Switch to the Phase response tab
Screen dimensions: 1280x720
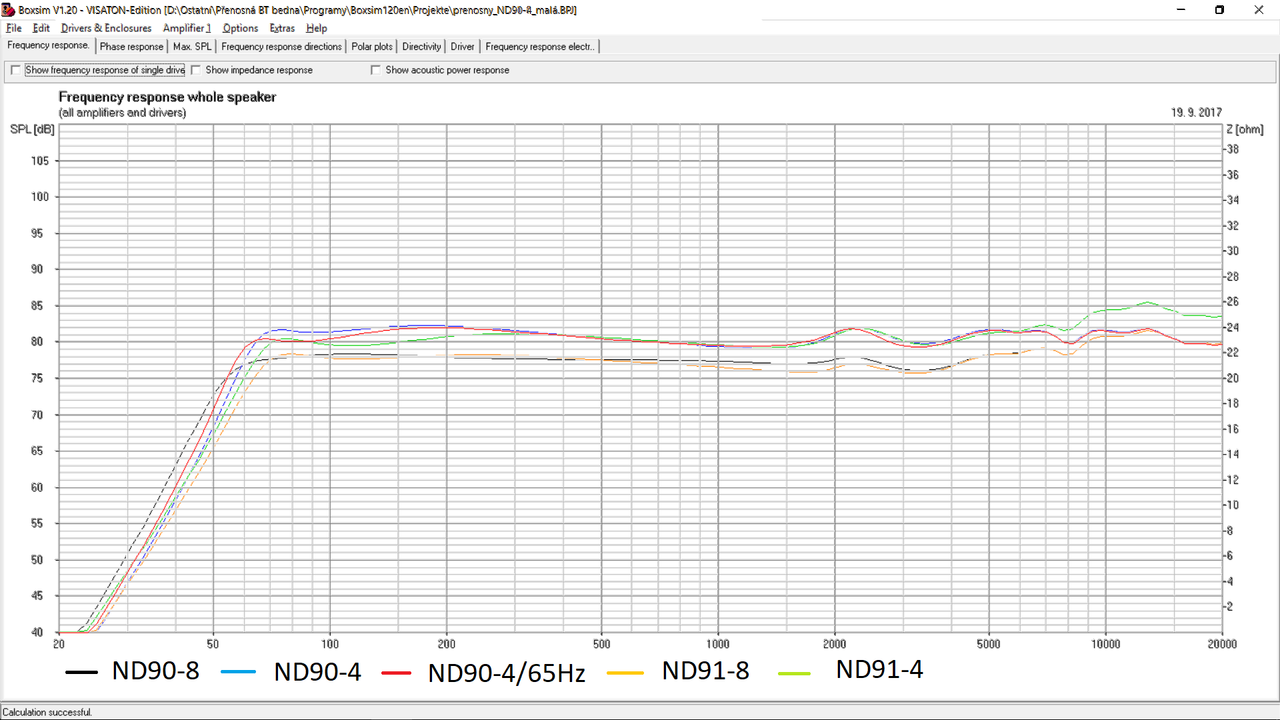point(131,46)
